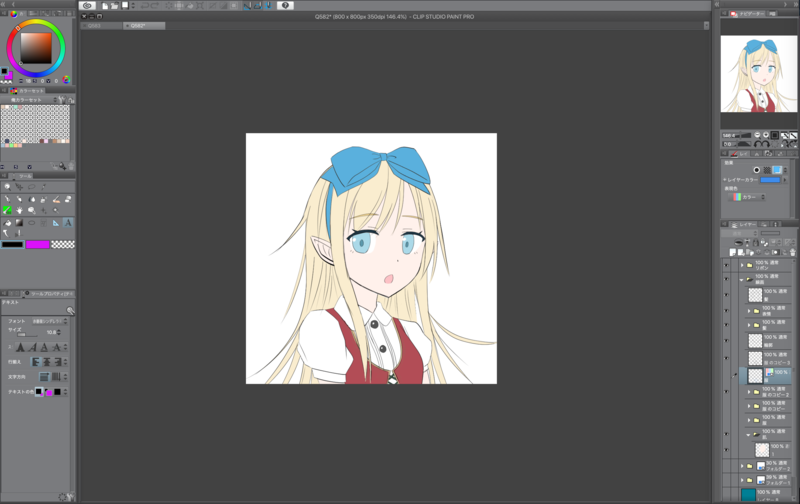
Task: Collapse the 線画 folder
Action: coord(742,280)
